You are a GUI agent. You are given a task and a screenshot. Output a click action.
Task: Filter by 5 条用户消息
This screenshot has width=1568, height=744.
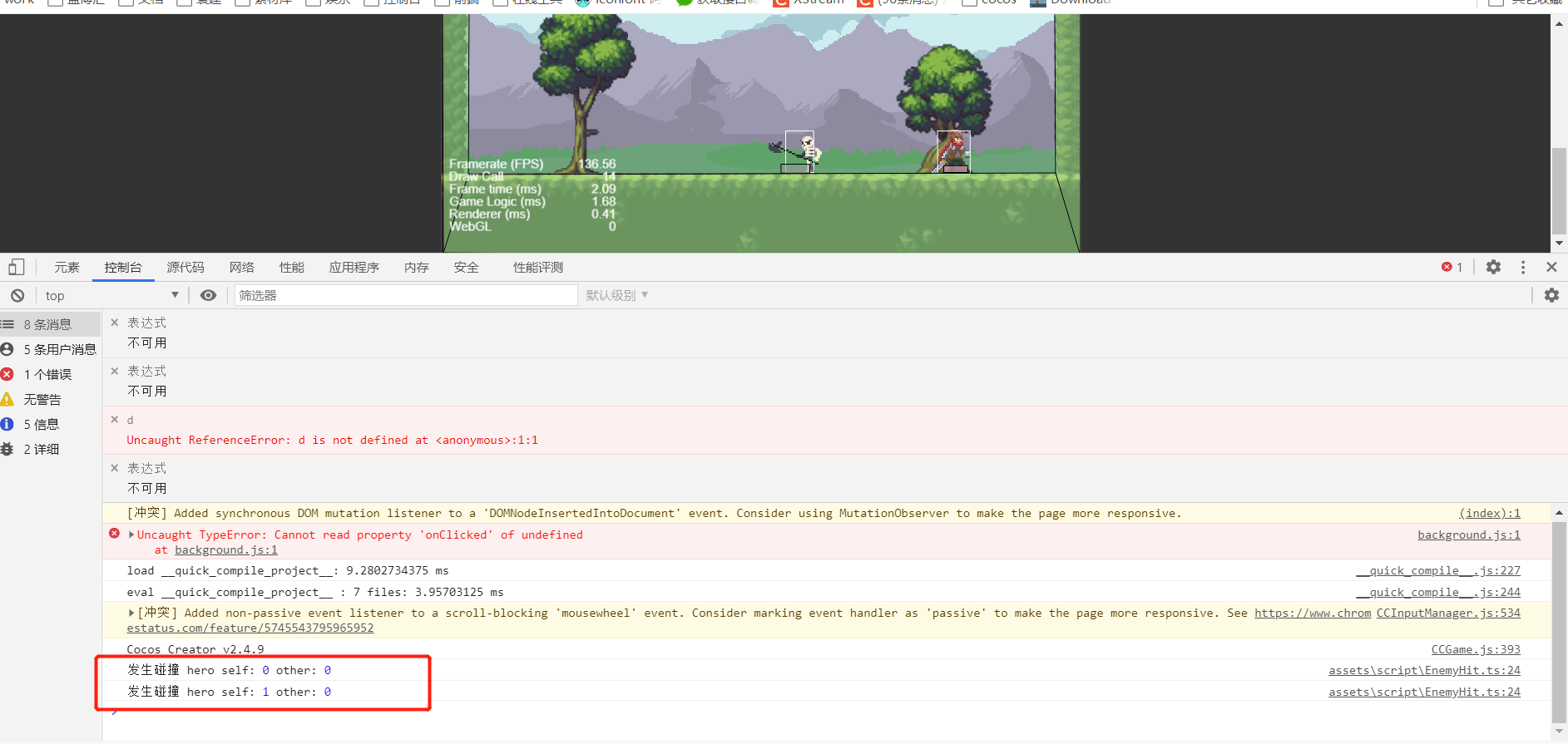pos(50,349)
